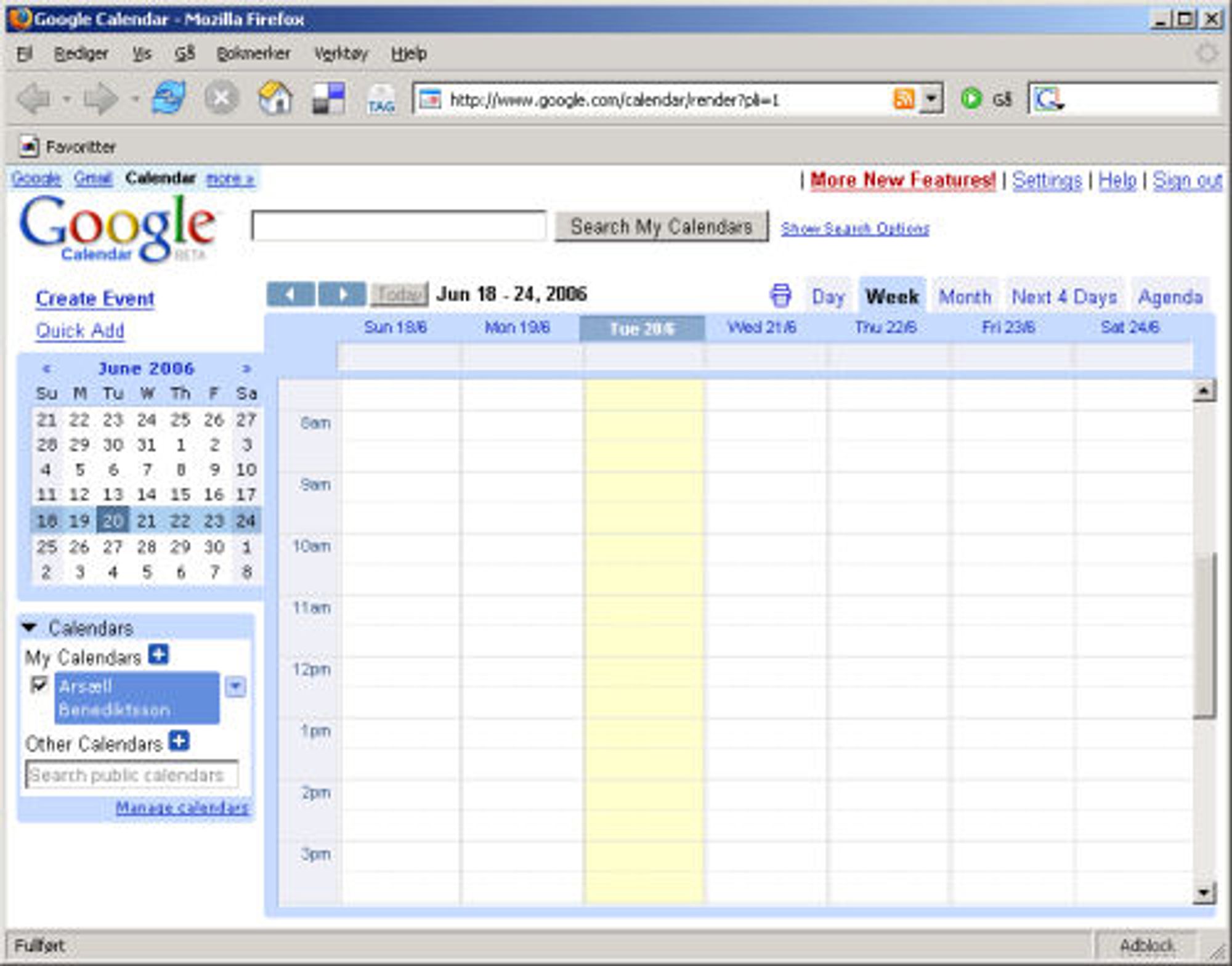Click the stop loading icon

[x=221, y=98]
